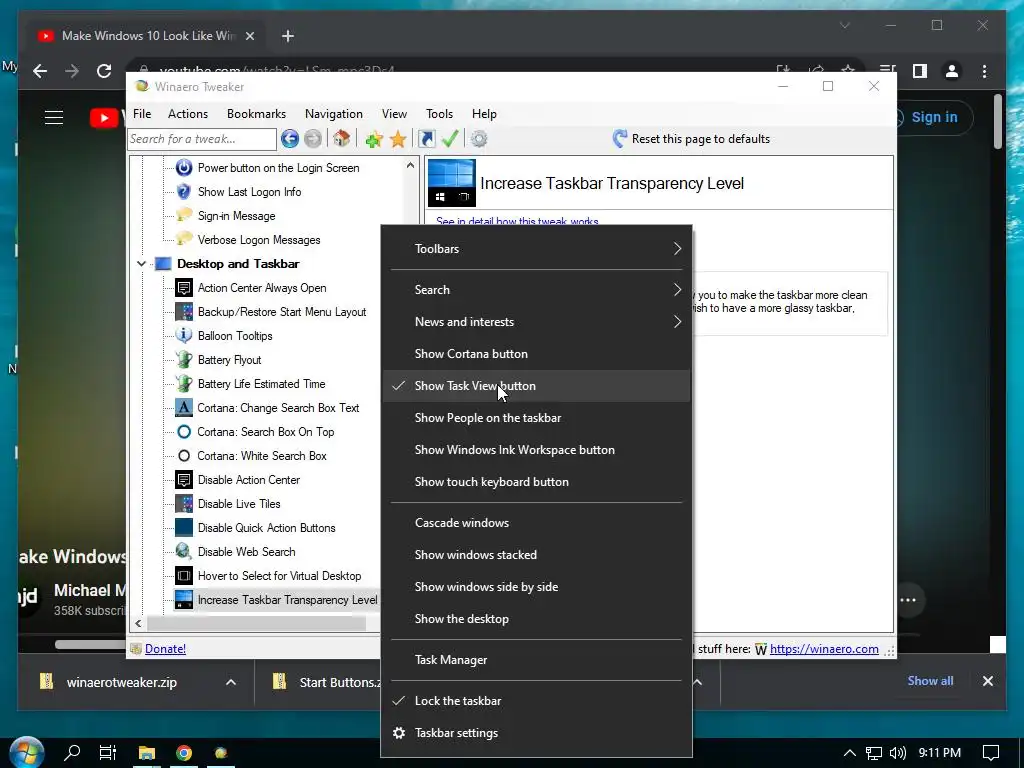Open taskbar search magnifier icon
This screenshot has width=1024, height=768.
(x=72, y=752)
